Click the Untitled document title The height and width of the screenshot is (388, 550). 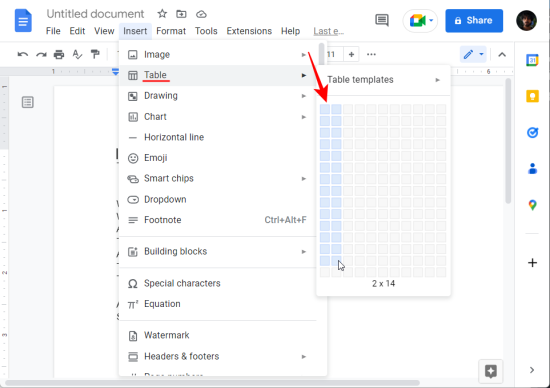coord(95,14)
